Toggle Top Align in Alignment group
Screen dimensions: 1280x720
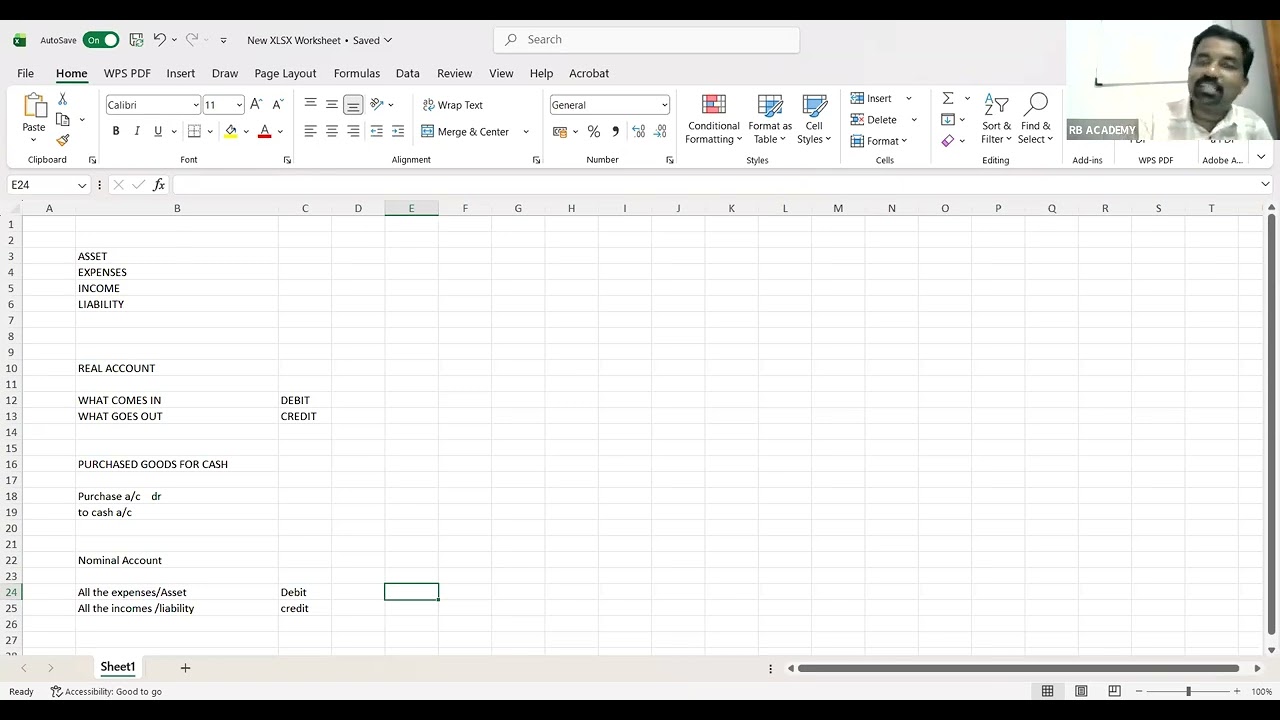tap(310, 104)
